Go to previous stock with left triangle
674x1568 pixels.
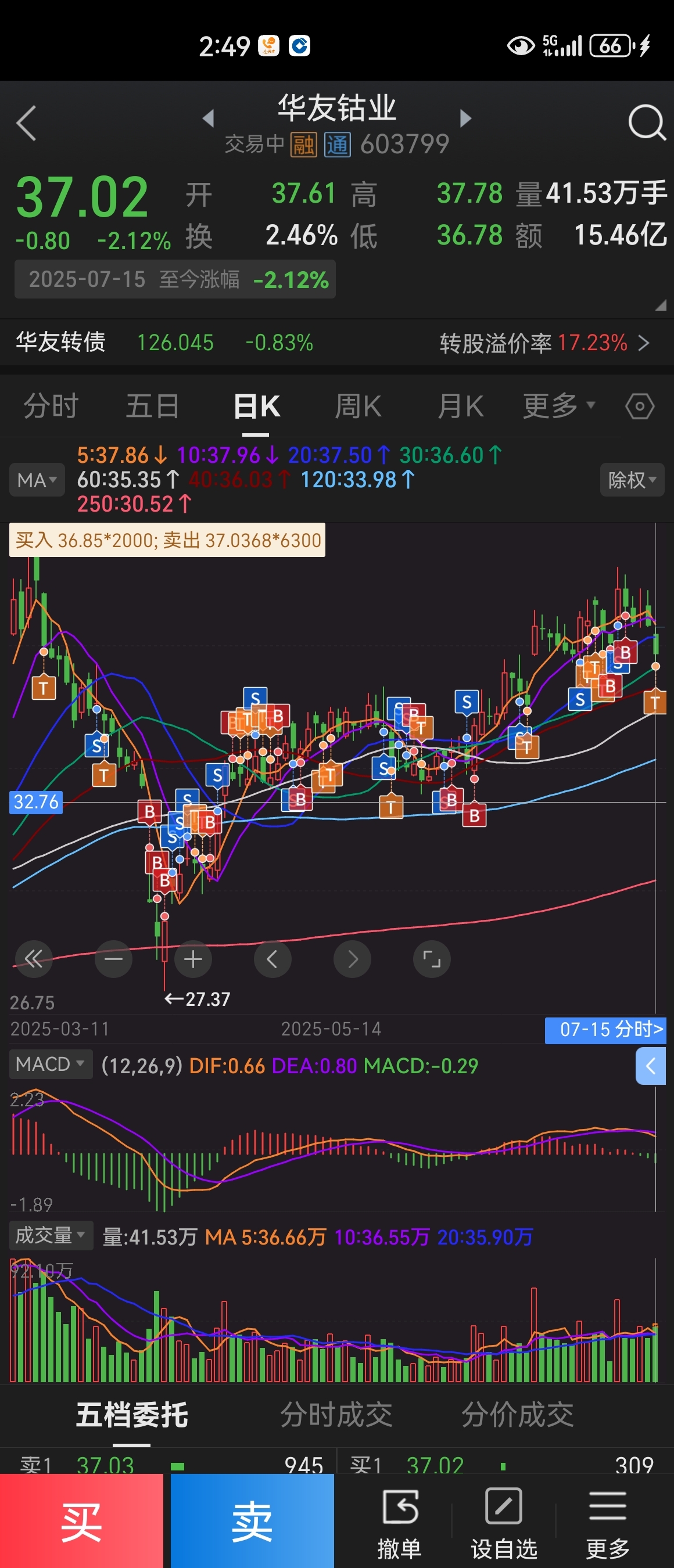pyautogui.click(x=209, y=117)
